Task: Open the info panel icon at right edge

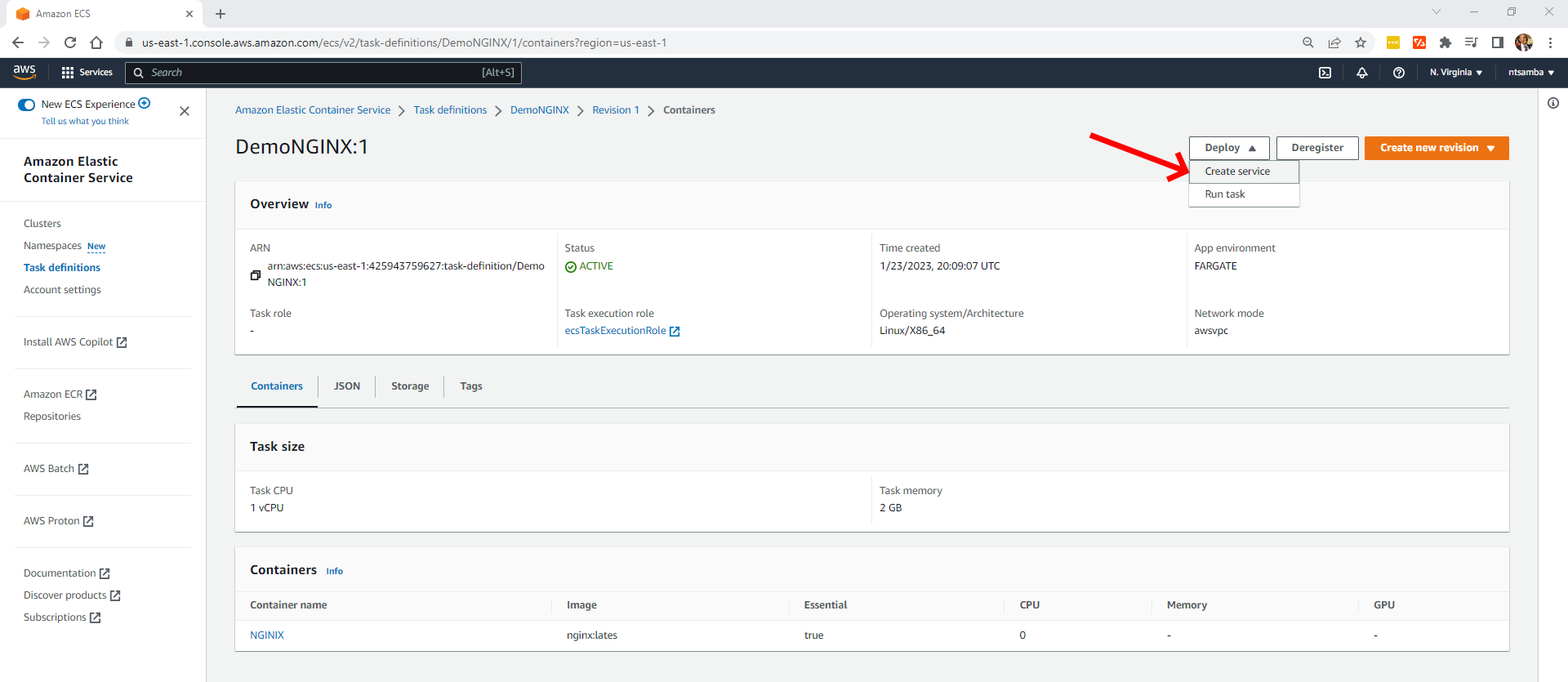Action: (1552, 103)
